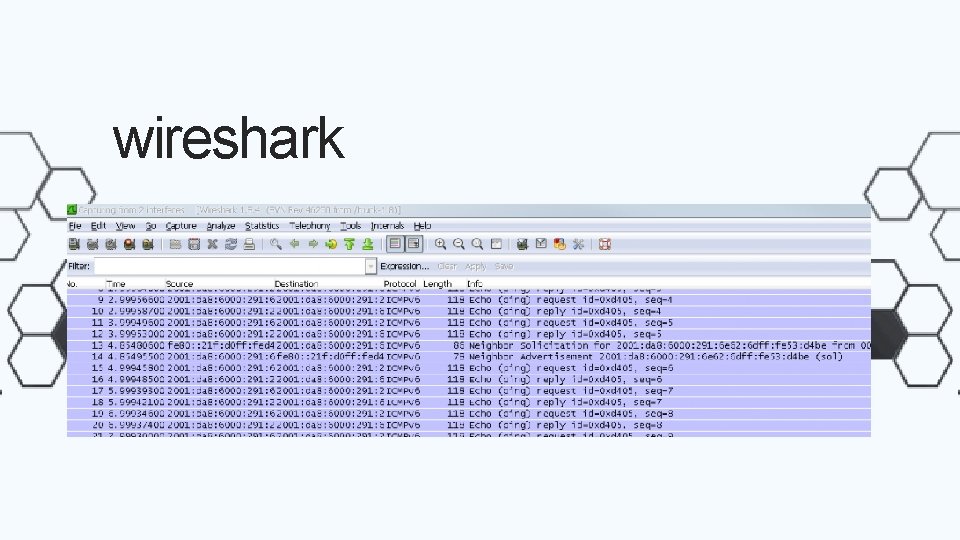Screen dimensions: 960x540
Task: Select packet 13 Neighbor Solicitation row
Action: tap(469, 345)
